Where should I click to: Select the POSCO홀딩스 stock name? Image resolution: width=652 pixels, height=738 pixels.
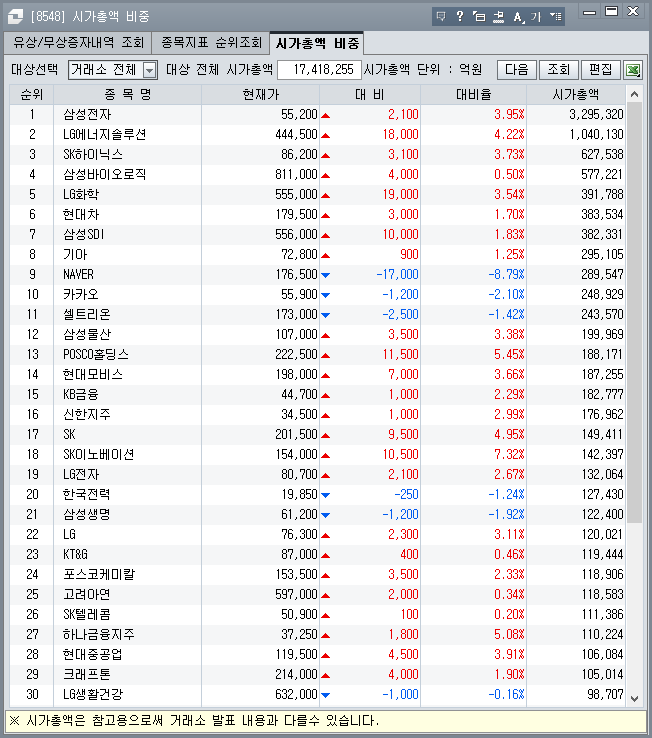[96, 354]
